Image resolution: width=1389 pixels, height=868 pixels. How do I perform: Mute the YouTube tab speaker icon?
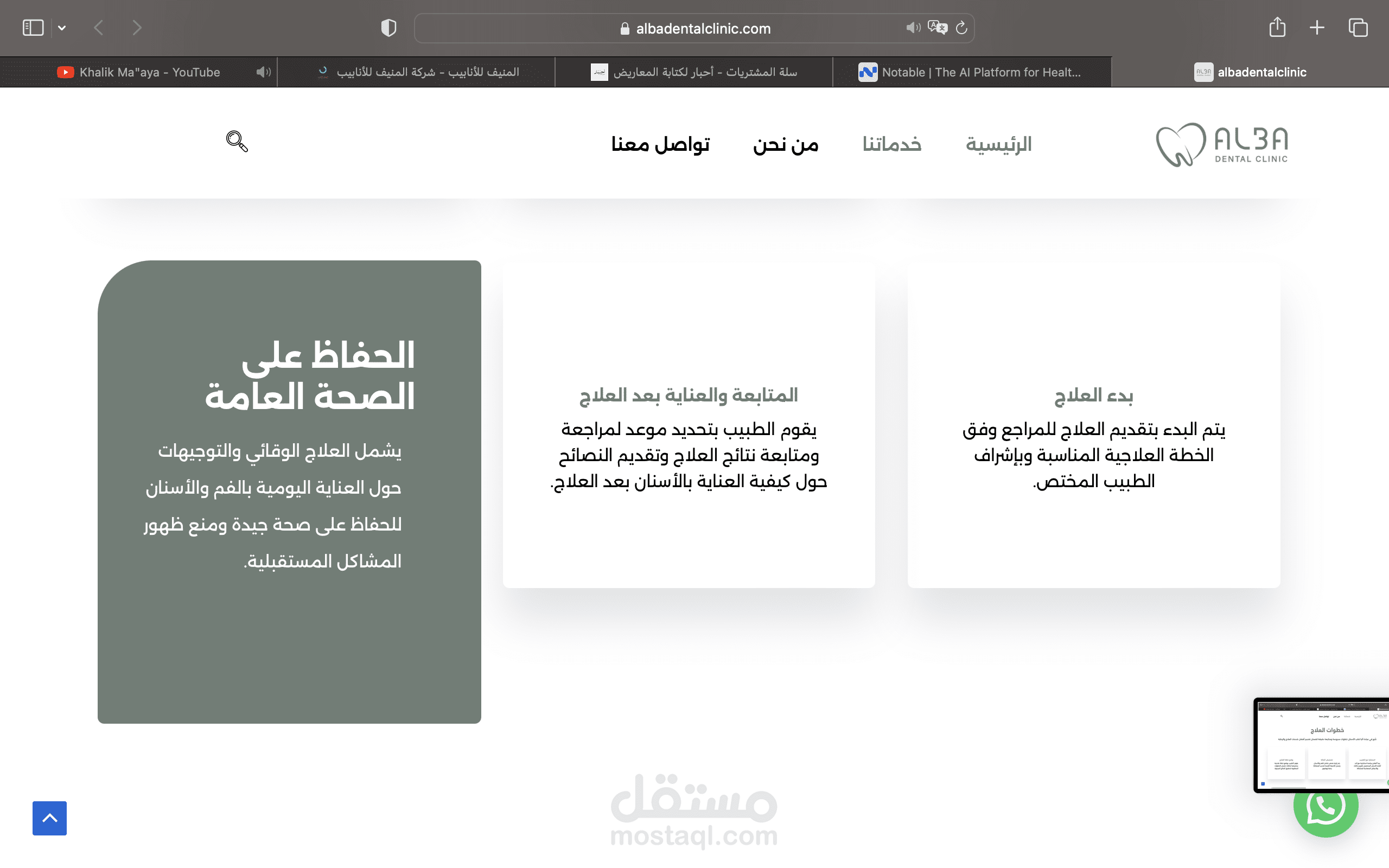(x=264, y=72)
